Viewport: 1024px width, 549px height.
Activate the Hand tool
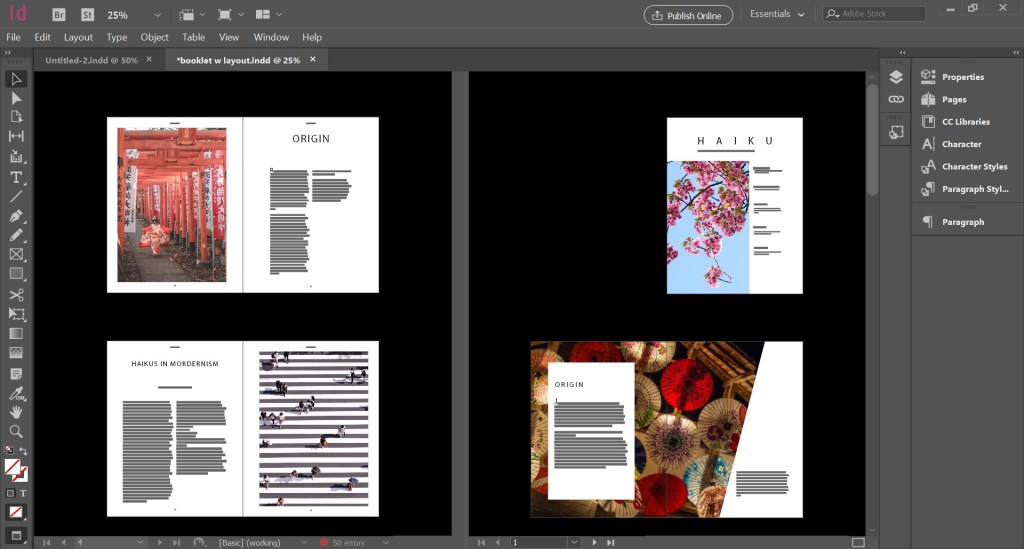click(16, 412)
